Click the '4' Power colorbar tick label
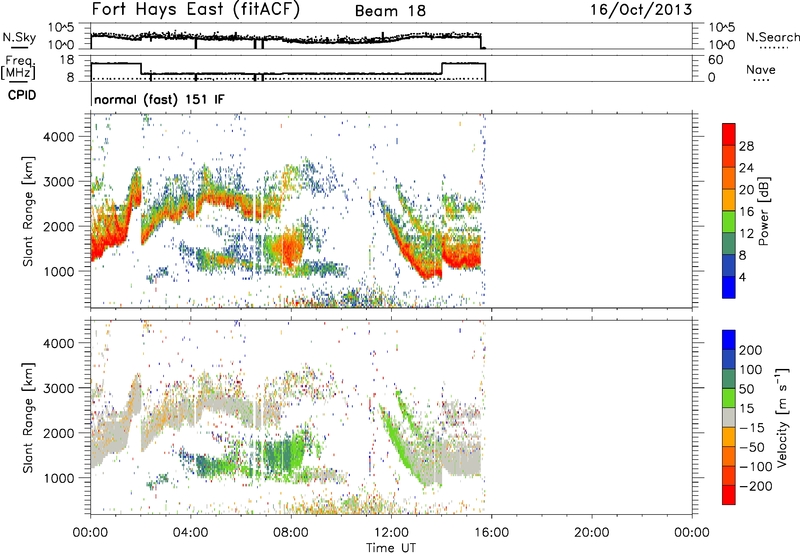Image resolution: width=800 pixels, height=554 pixels. (x=742, y=277)
